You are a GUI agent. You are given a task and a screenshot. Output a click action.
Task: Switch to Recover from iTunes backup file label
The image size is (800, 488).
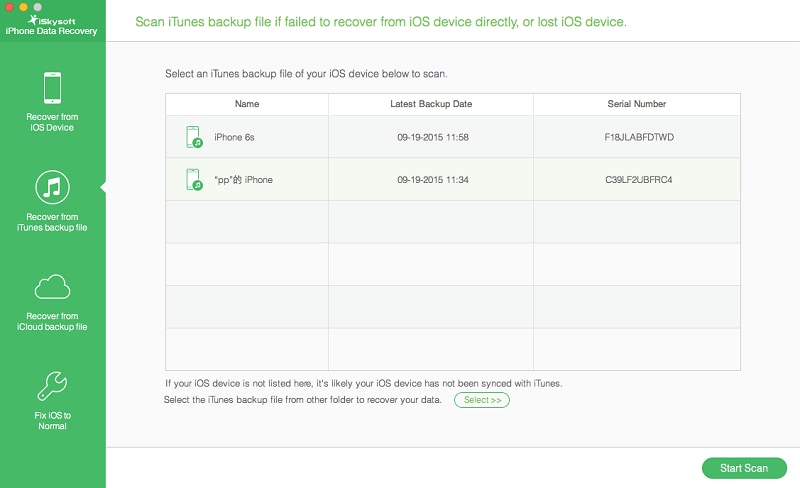52,222
